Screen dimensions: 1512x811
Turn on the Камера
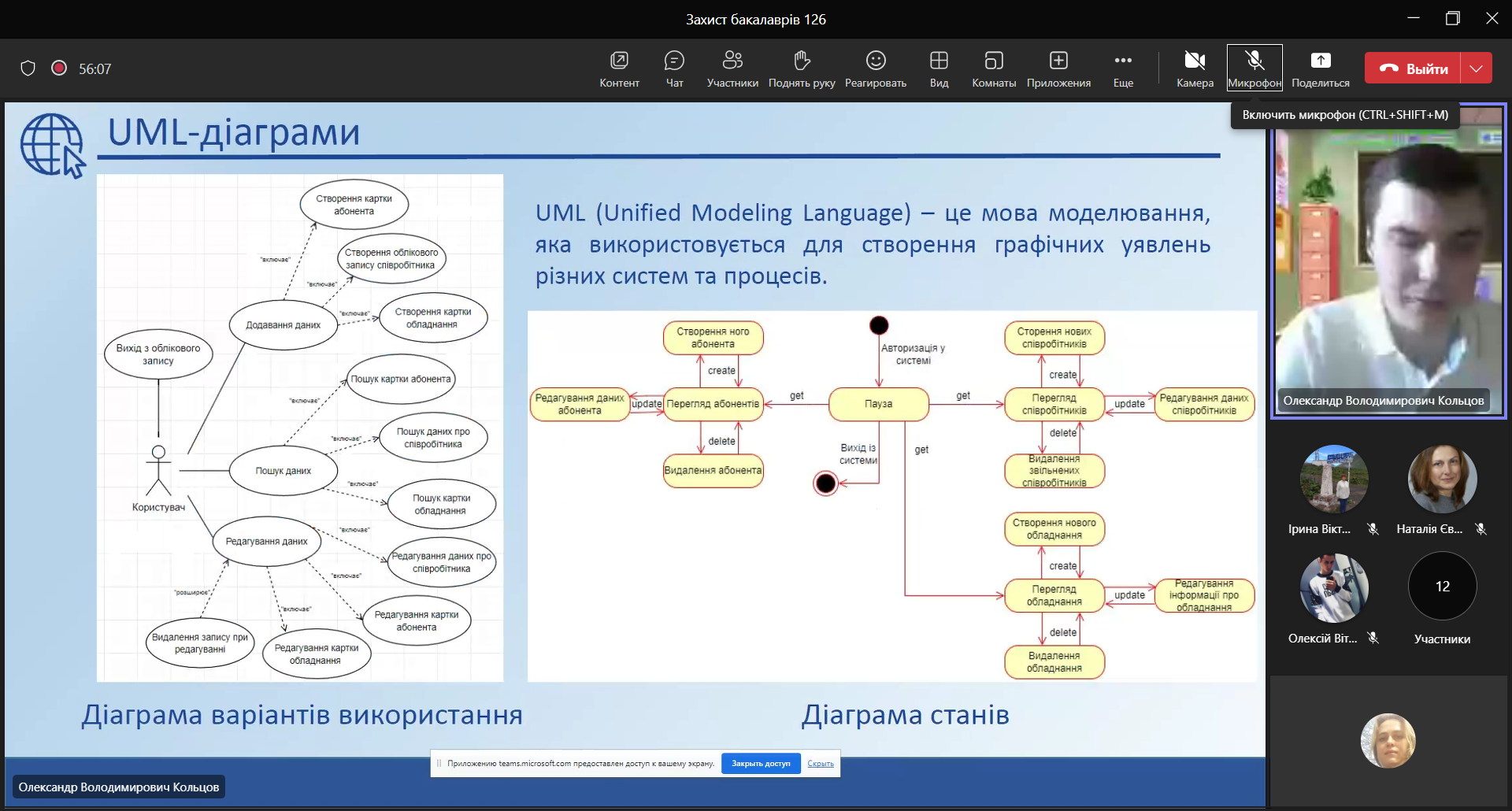(x=1195, y=69)
